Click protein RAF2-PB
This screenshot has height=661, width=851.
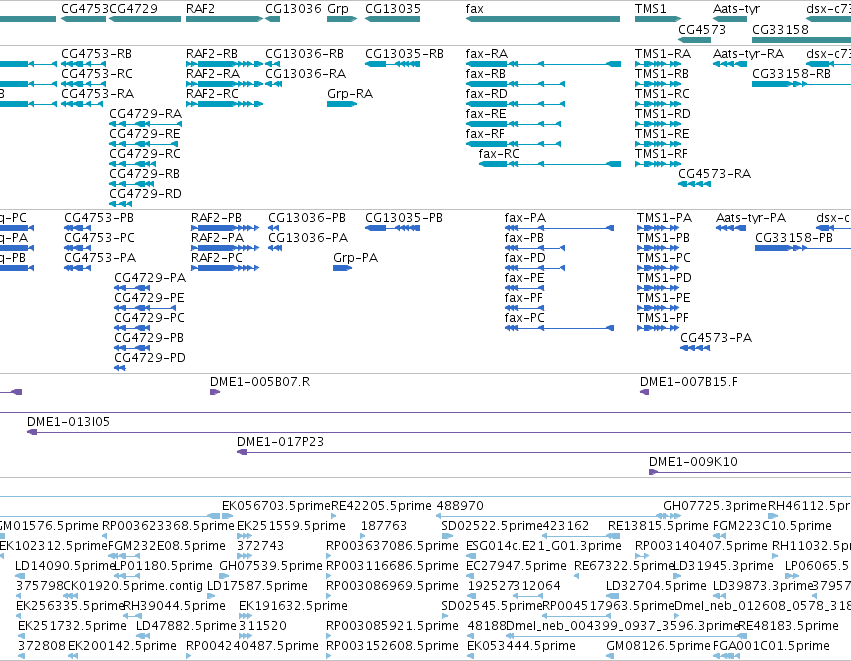(x=216, y=218)
